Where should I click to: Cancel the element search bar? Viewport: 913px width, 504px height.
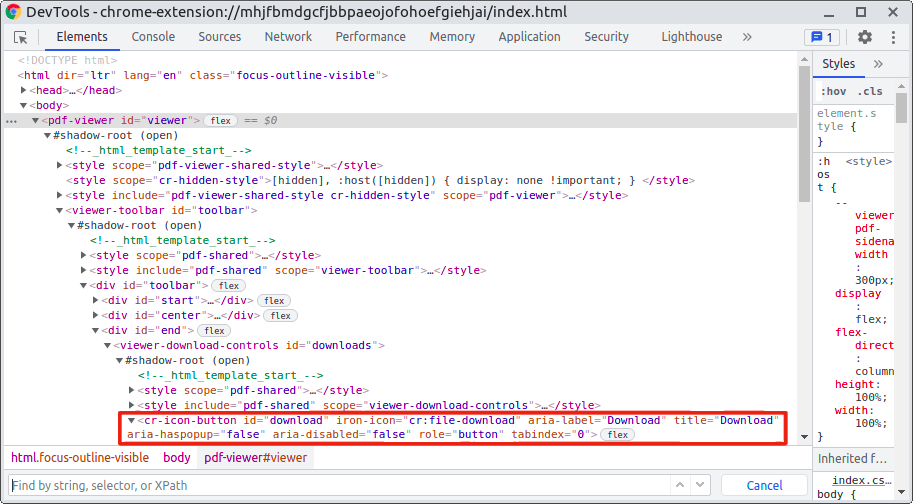tap(764, 485)
